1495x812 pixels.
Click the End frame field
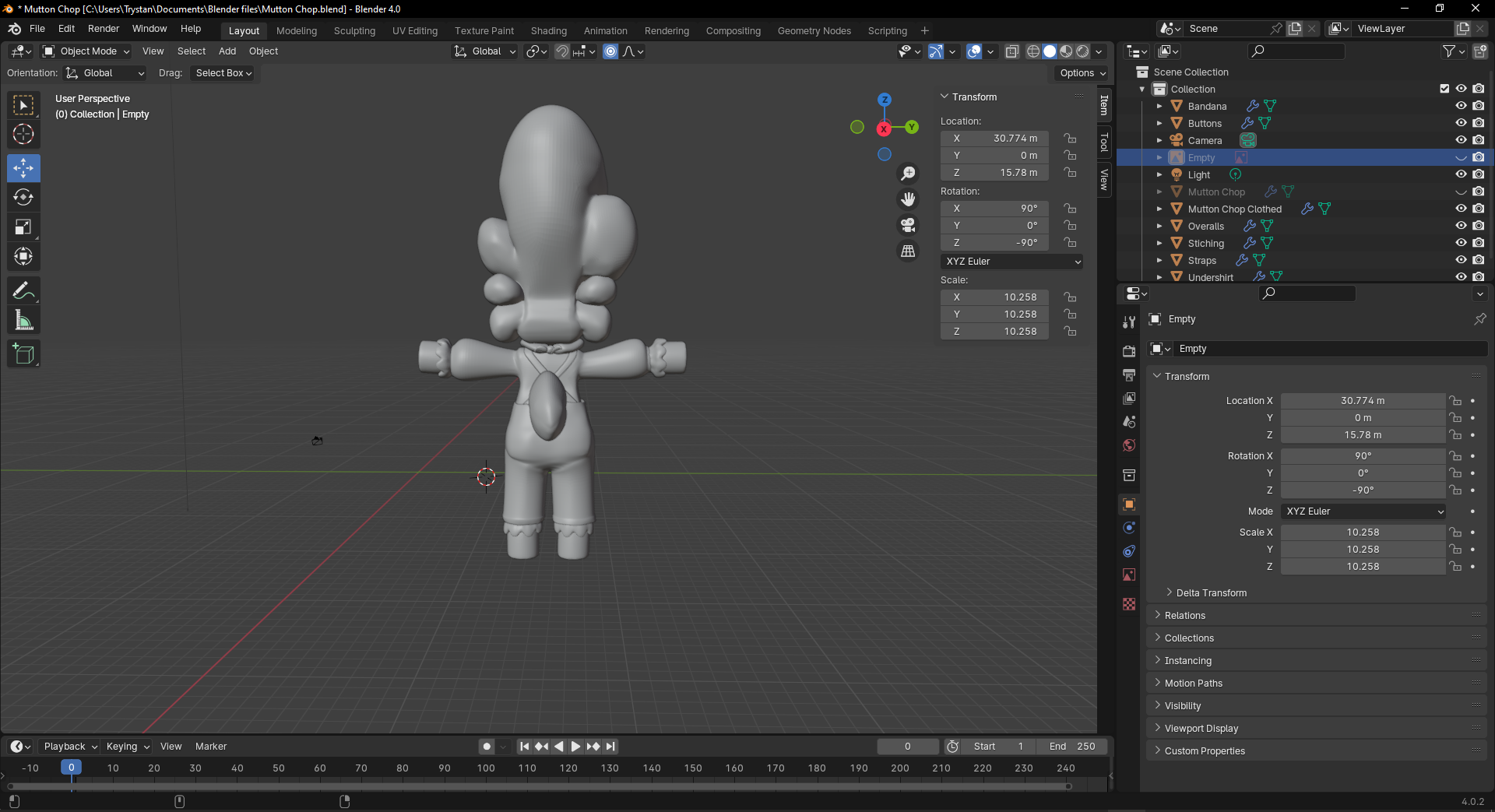click(1071, 747)
